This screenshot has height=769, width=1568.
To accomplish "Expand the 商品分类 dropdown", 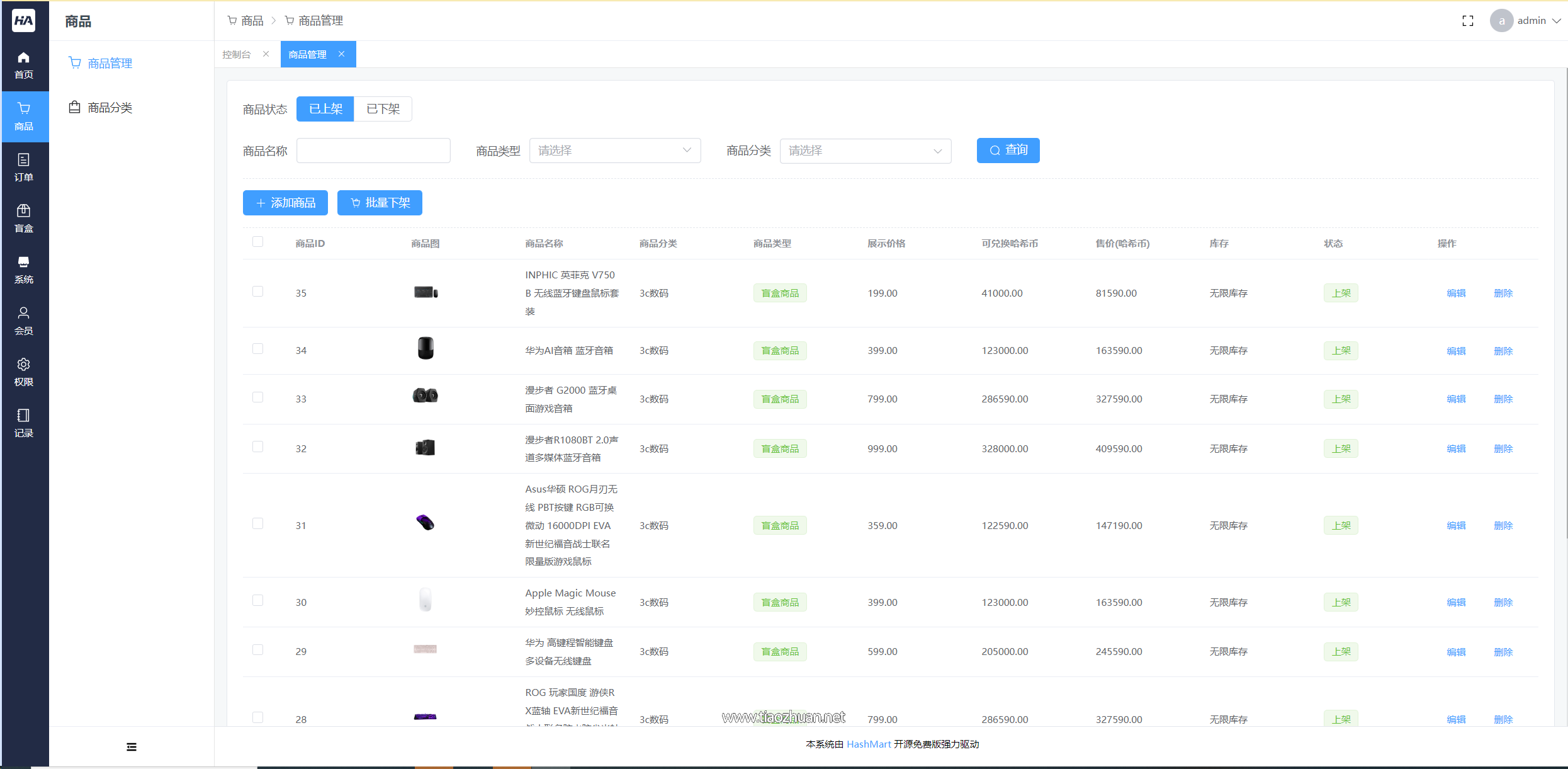I will (x=865, y=151).
